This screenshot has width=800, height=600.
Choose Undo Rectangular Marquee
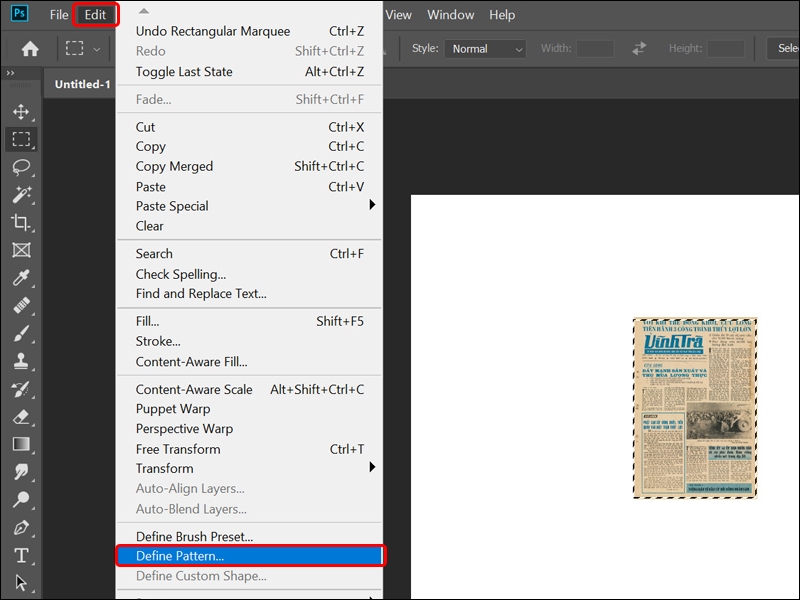pyautogui.click(x=250, y=31)
